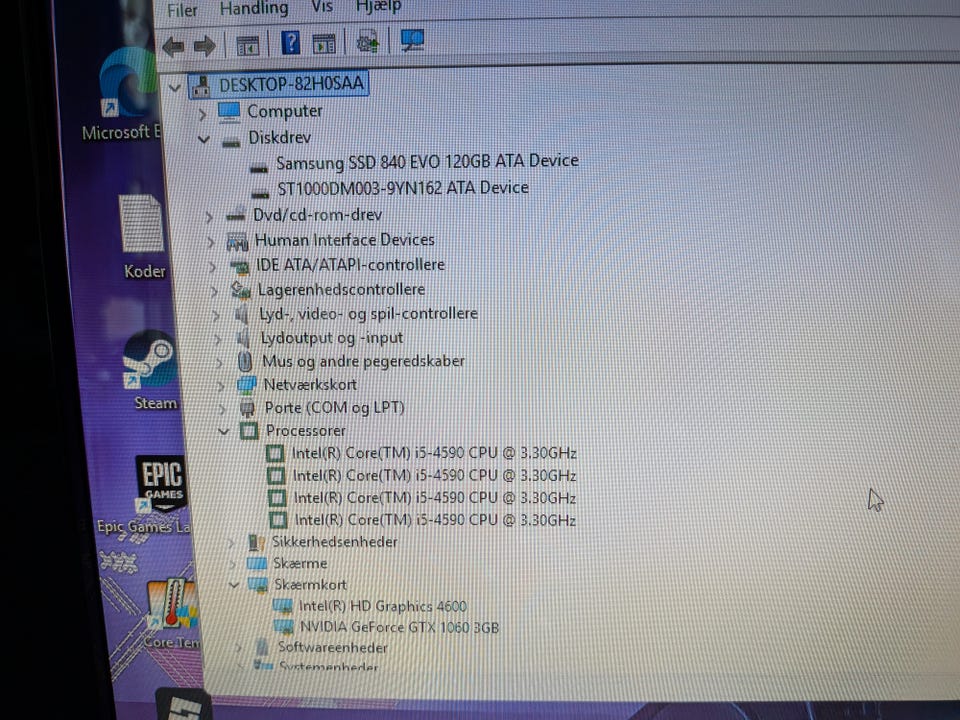Click the mouse icon beside Mus og andre pegeredskaber
This screenshot has width=960, height=720.
245,362
